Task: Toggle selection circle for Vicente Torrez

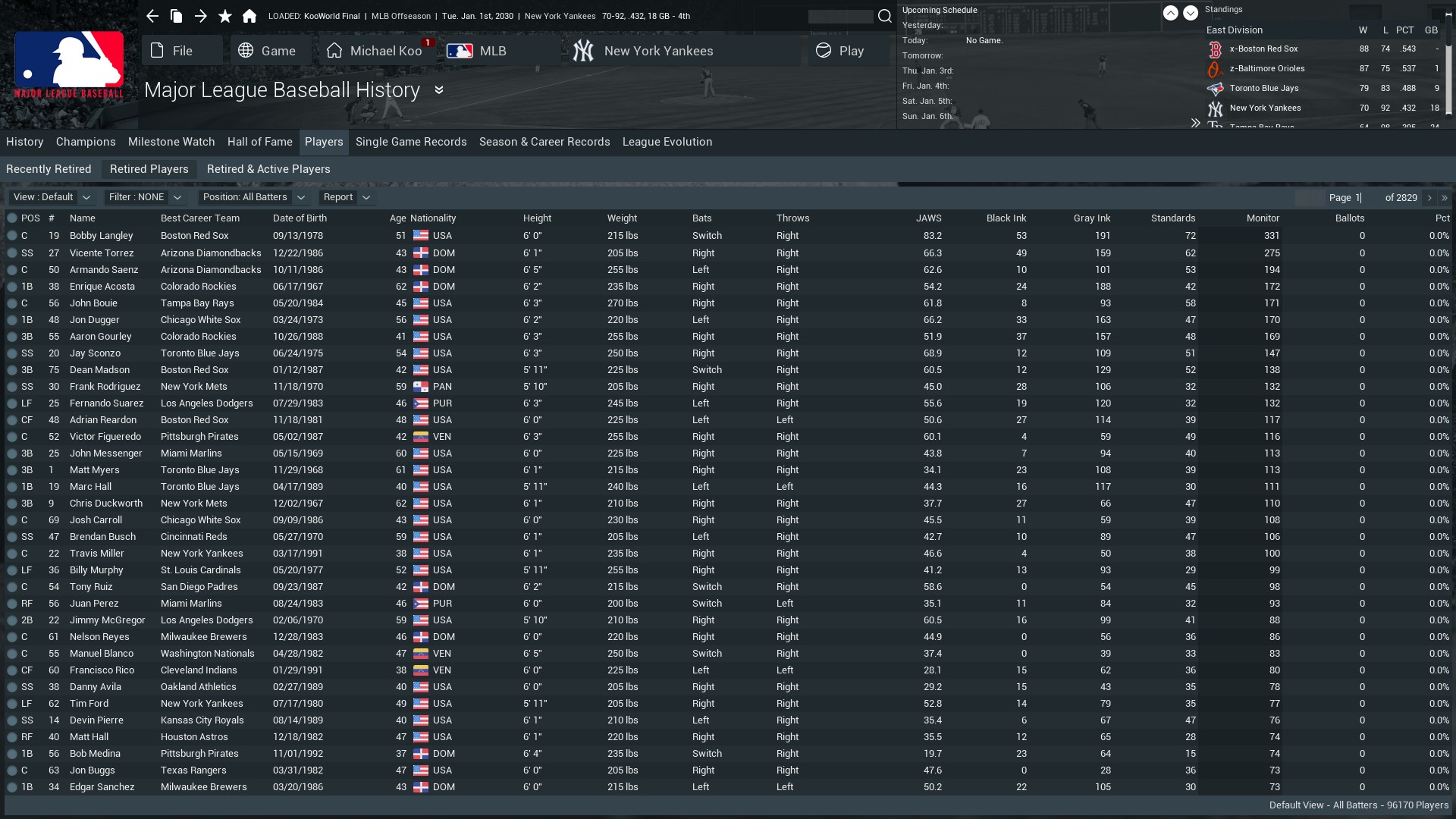Action: click(x=12, y=253)
